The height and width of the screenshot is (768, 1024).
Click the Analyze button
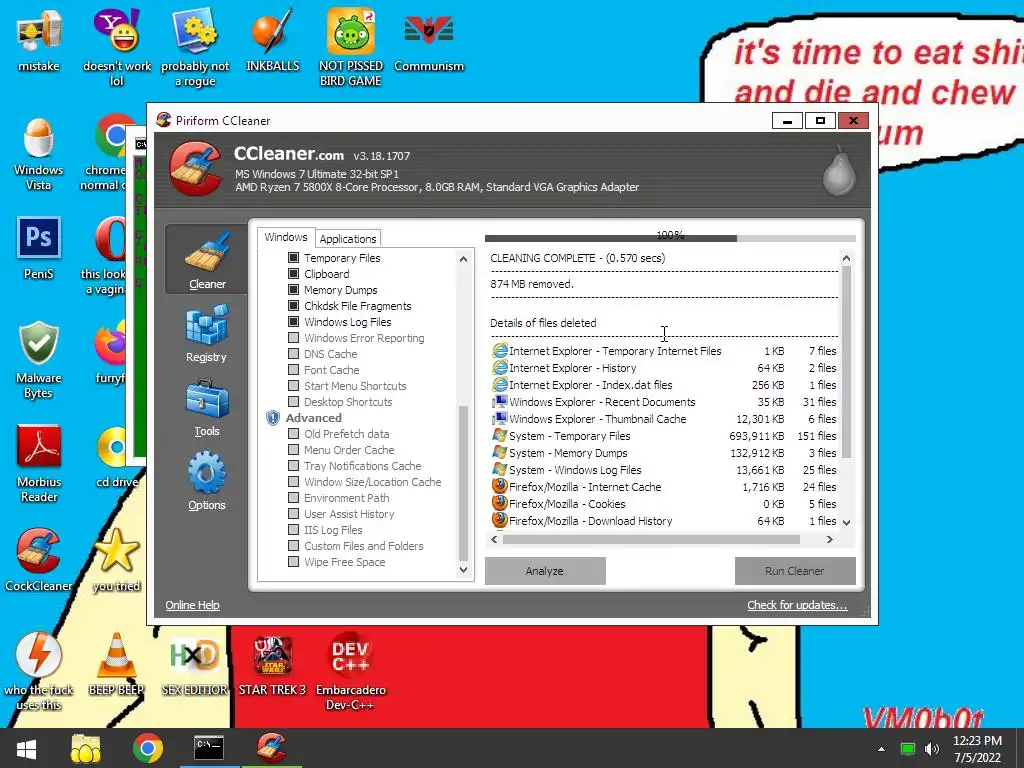coord(545,571)
